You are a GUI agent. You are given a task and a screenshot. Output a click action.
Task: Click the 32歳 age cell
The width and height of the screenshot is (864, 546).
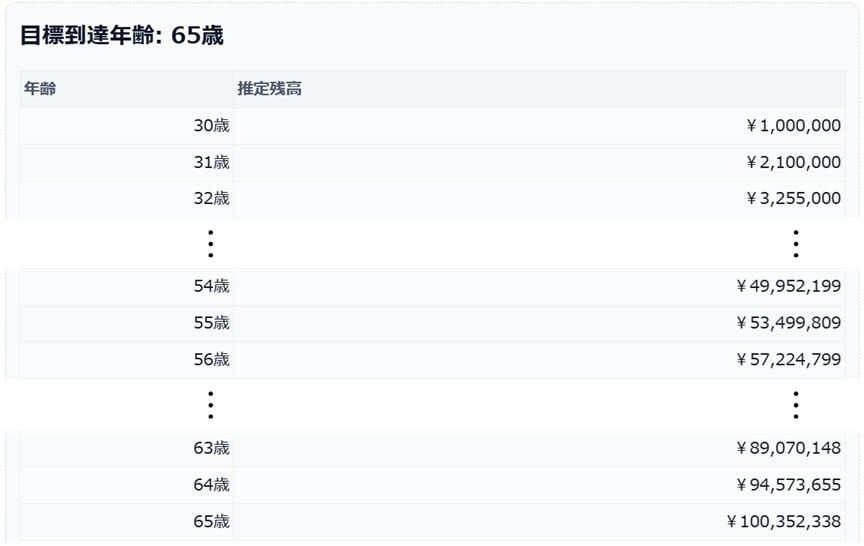tap(211, 198)
